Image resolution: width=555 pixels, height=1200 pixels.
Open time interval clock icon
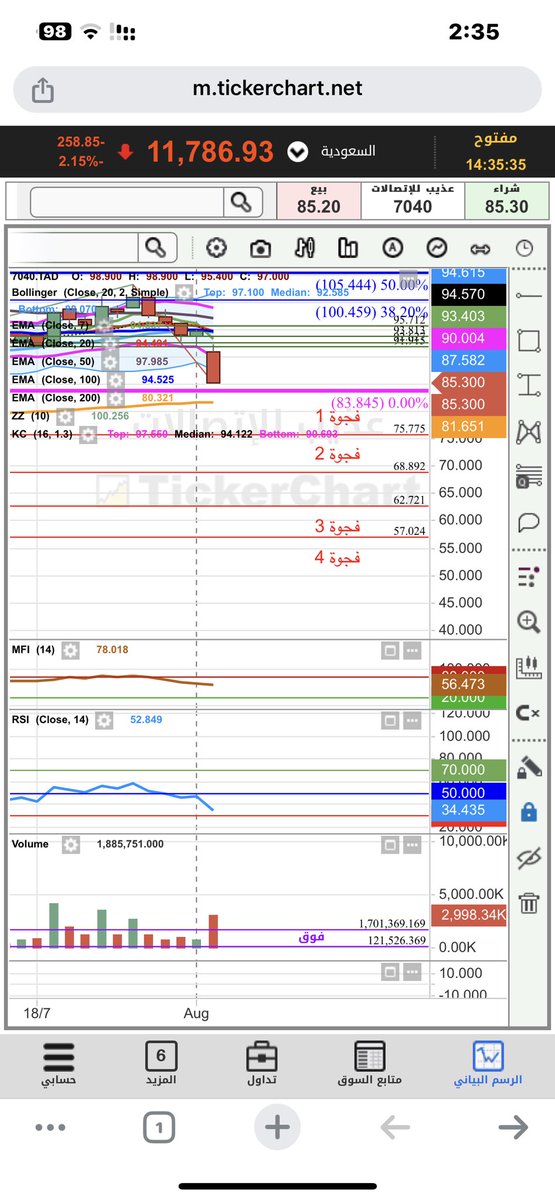pos(525,248)
